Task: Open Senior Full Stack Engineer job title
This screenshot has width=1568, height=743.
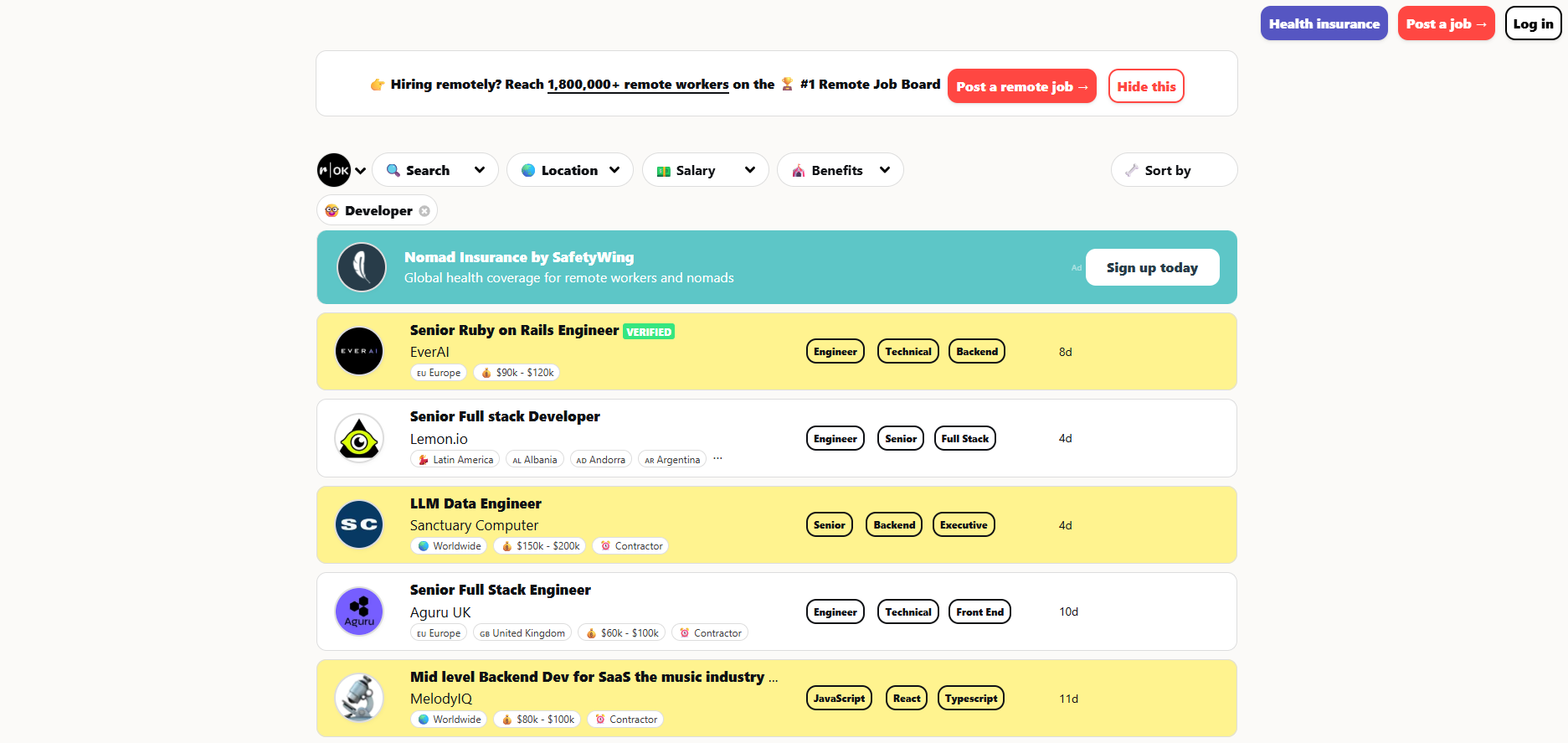Action: click(501, 590)
